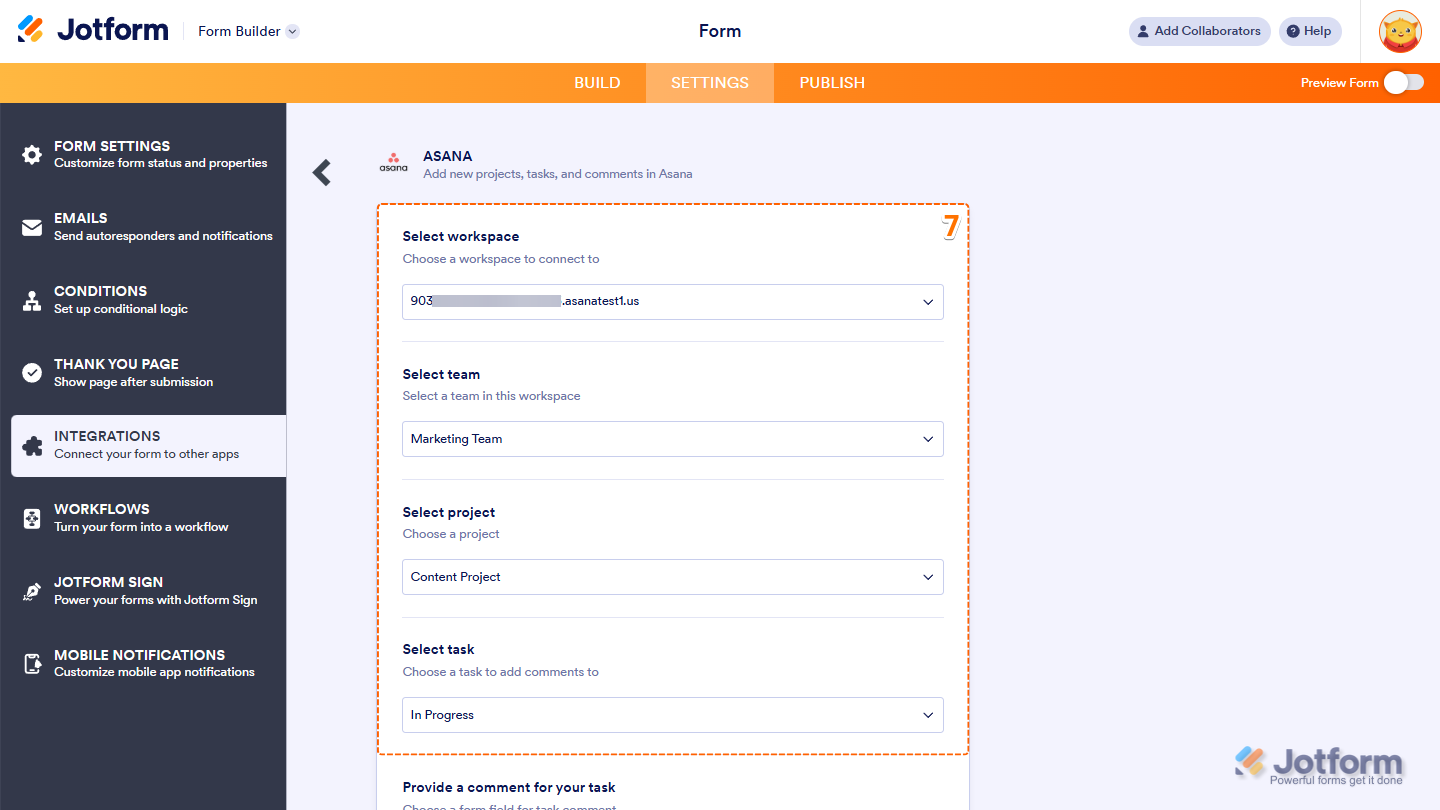This screenshot has height=810, width=1440.
Task: Click the back arrow above the Asana settings
Action: [322, 172]
